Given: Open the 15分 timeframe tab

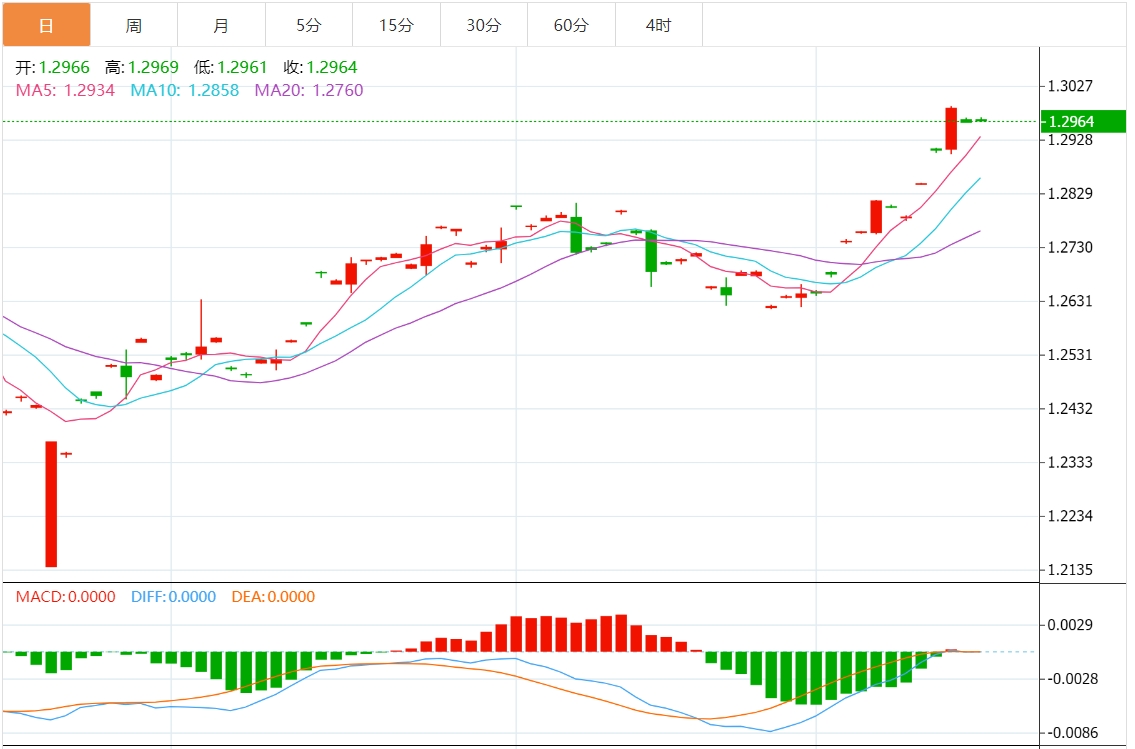Looking at the screenshot, I should (397, 25).
